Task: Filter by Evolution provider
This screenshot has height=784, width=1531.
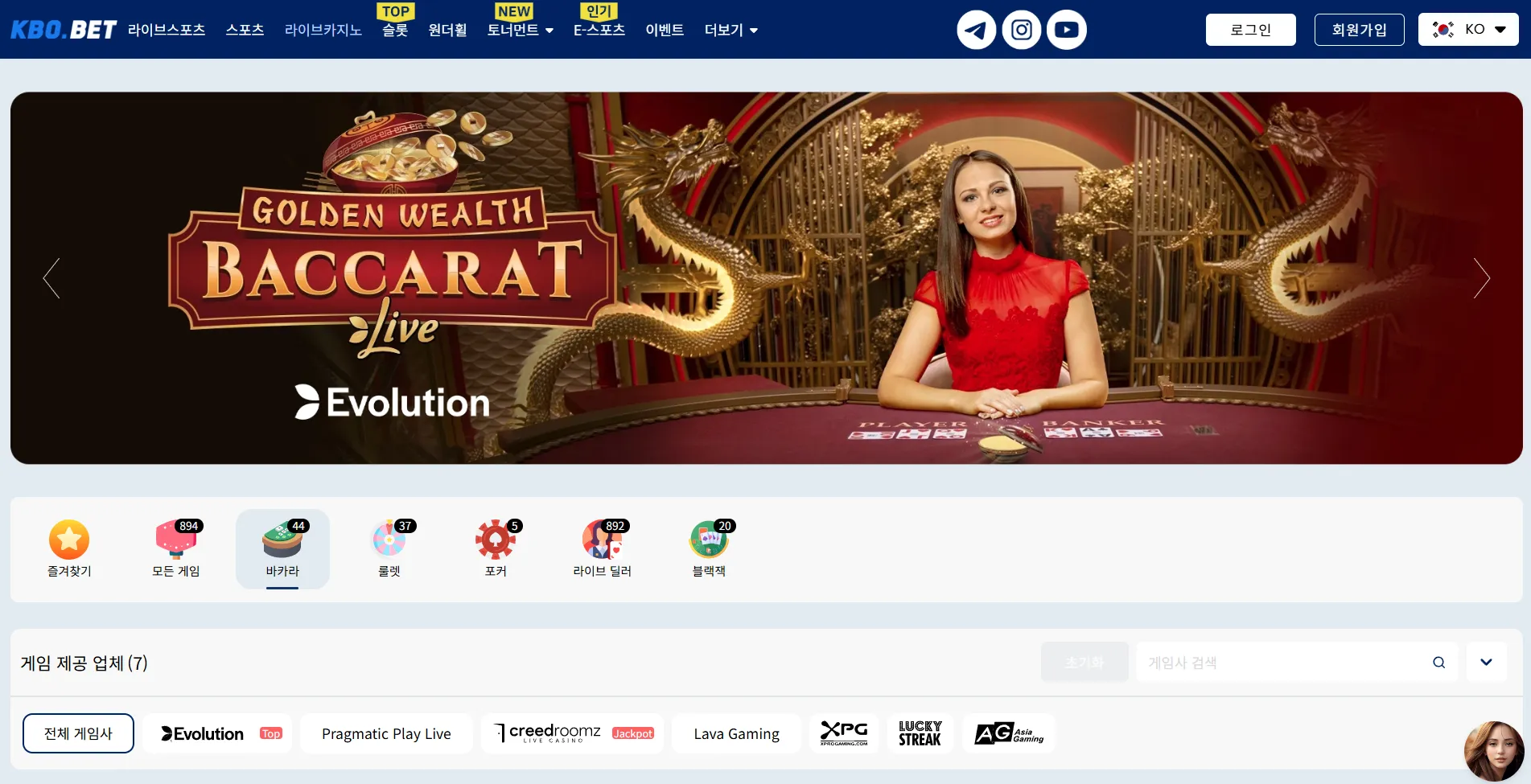Action: (217, 733)
